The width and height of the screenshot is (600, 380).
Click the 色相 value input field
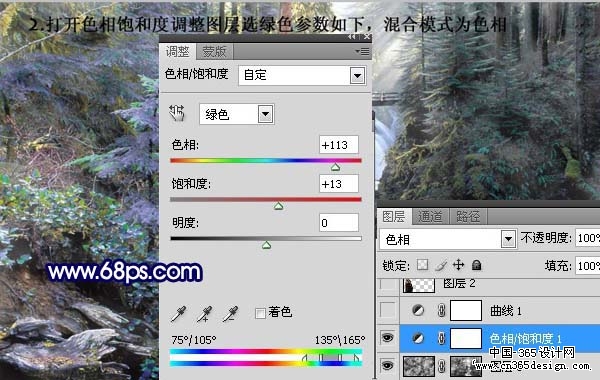pyautogui.click(x=339, y=145)
